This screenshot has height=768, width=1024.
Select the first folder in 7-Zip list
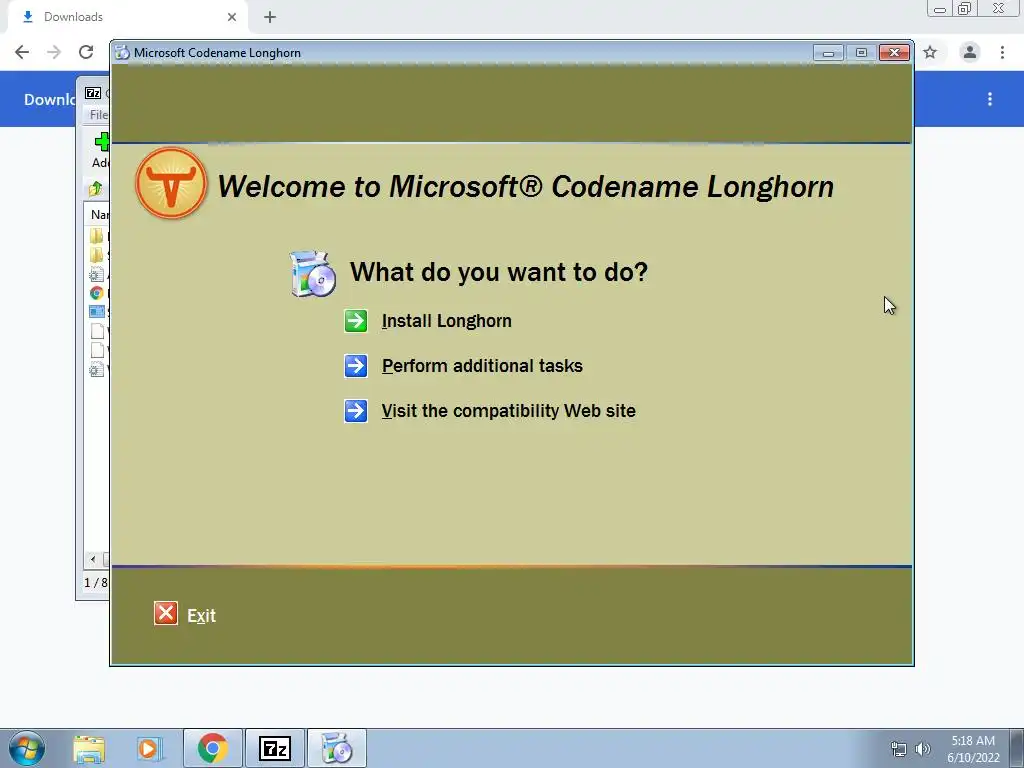click(x=97, y=236)
